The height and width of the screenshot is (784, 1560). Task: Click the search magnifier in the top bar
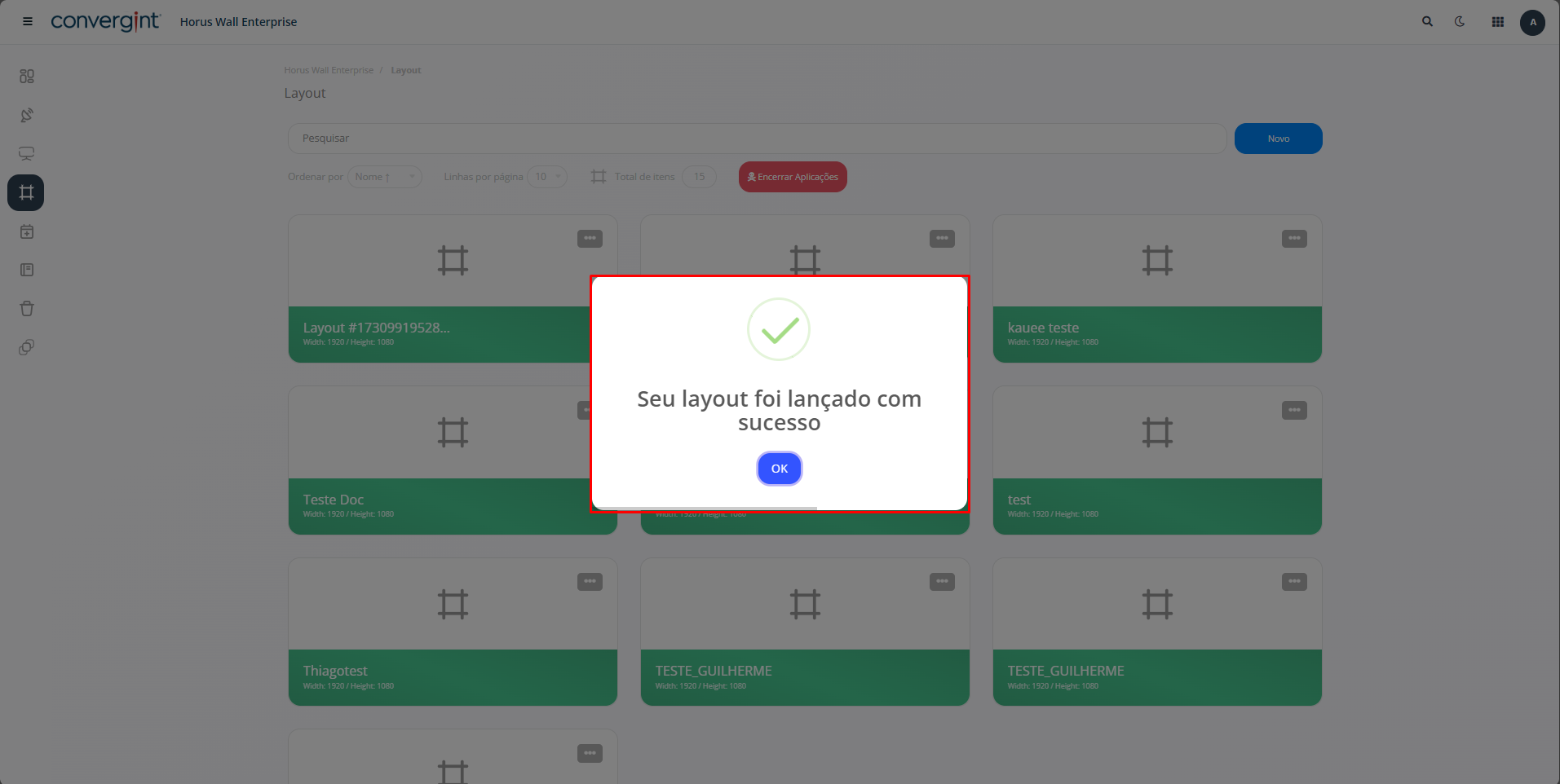pos(1427,22)
